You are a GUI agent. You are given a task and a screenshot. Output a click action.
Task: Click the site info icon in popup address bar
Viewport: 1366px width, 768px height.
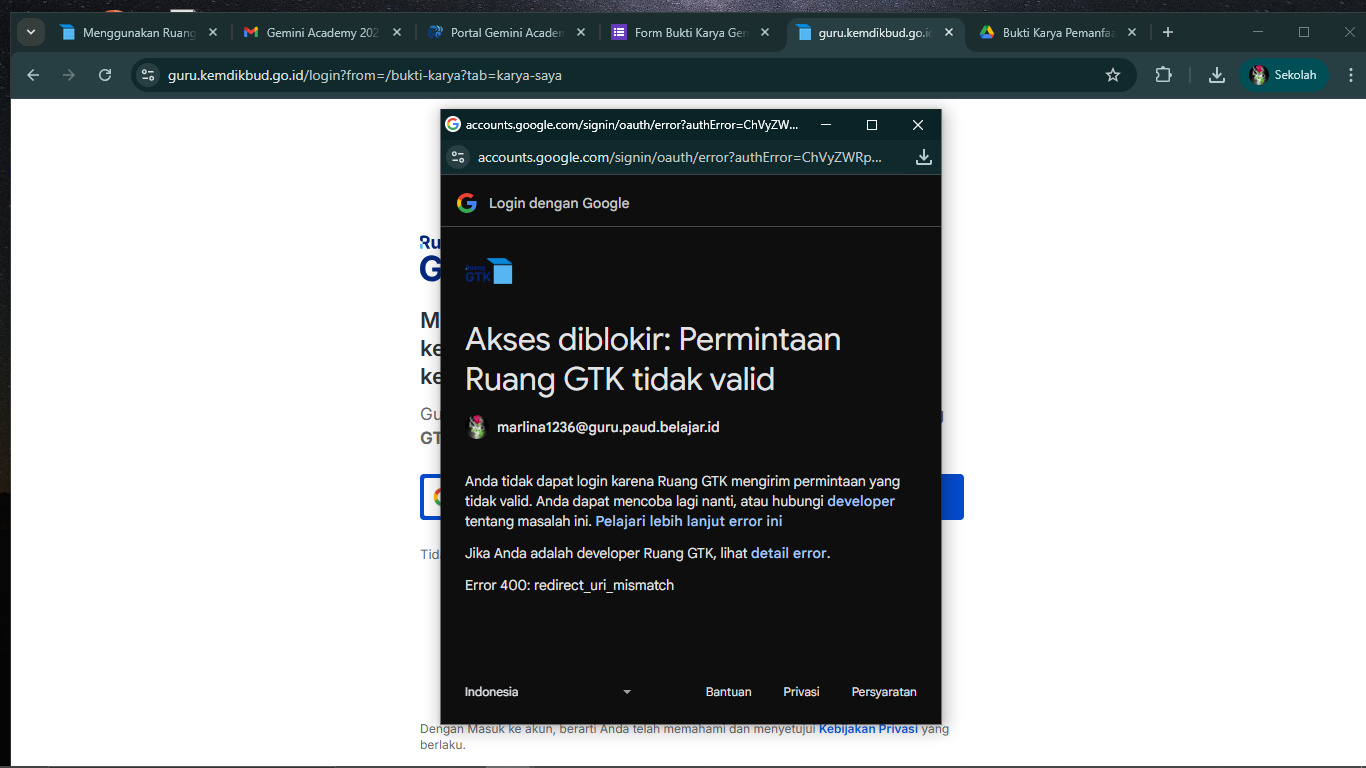point(458,157)
